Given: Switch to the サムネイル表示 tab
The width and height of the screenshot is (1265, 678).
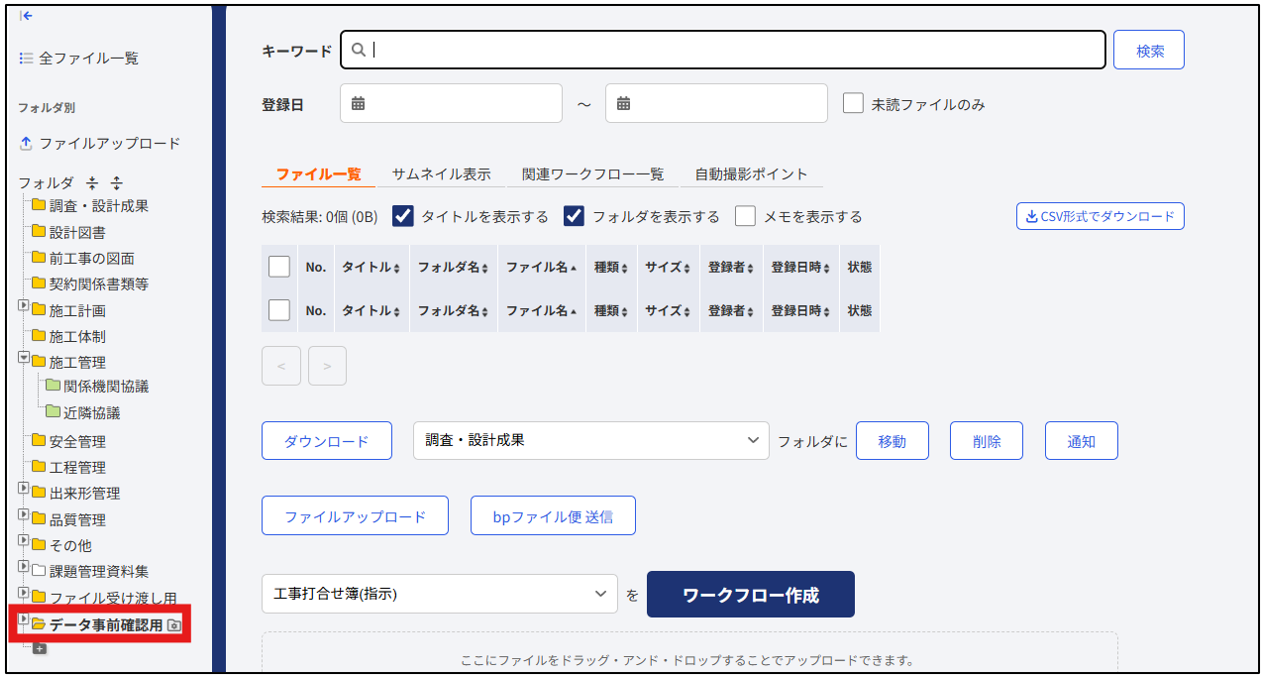Looking at the screenshot, I should 441,174.
